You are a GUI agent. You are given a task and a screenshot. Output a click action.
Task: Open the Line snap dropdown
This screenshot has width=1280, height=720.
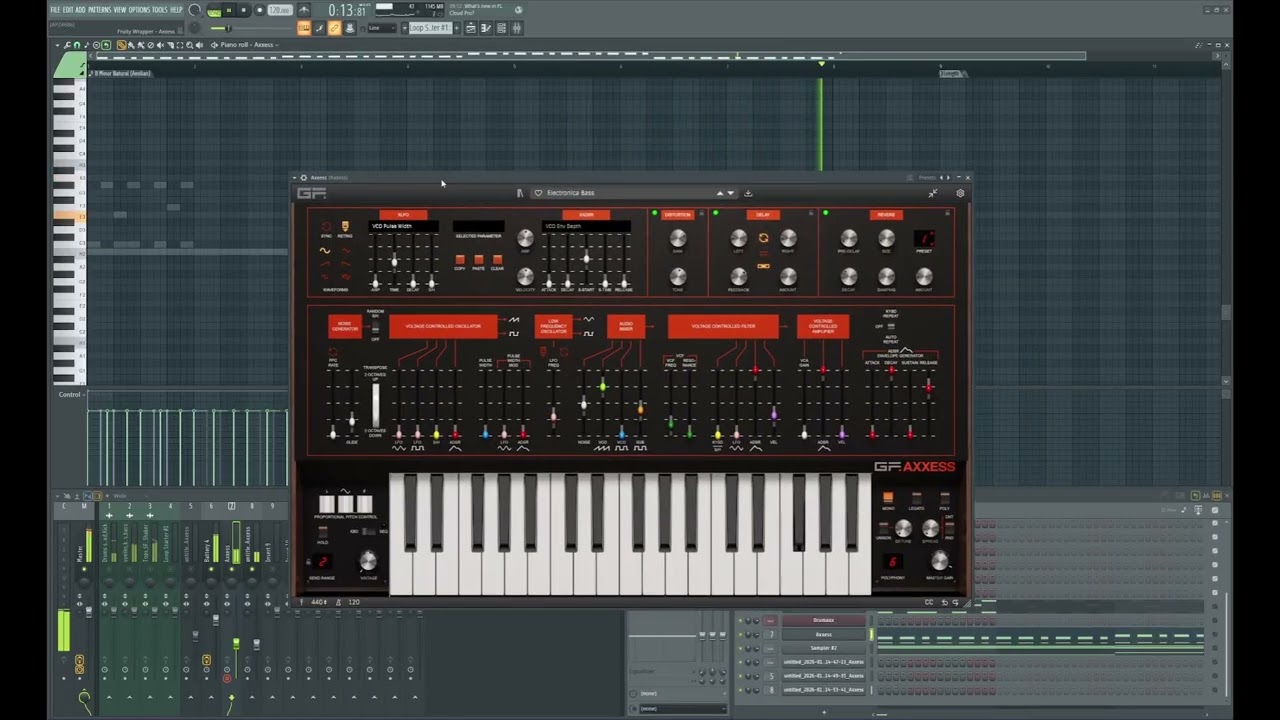[381, 28]
